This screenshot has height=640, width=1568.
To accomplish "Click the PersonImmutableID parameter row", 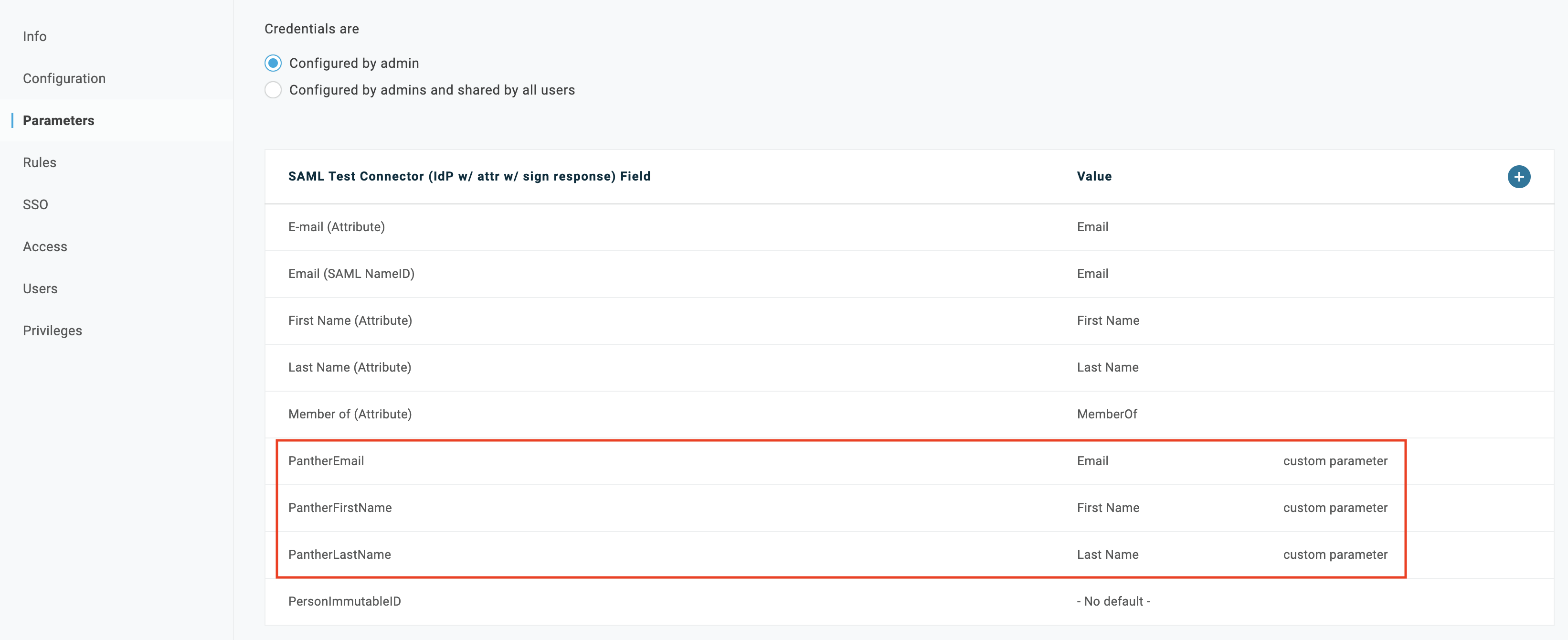I will click(x=345, y=602).
